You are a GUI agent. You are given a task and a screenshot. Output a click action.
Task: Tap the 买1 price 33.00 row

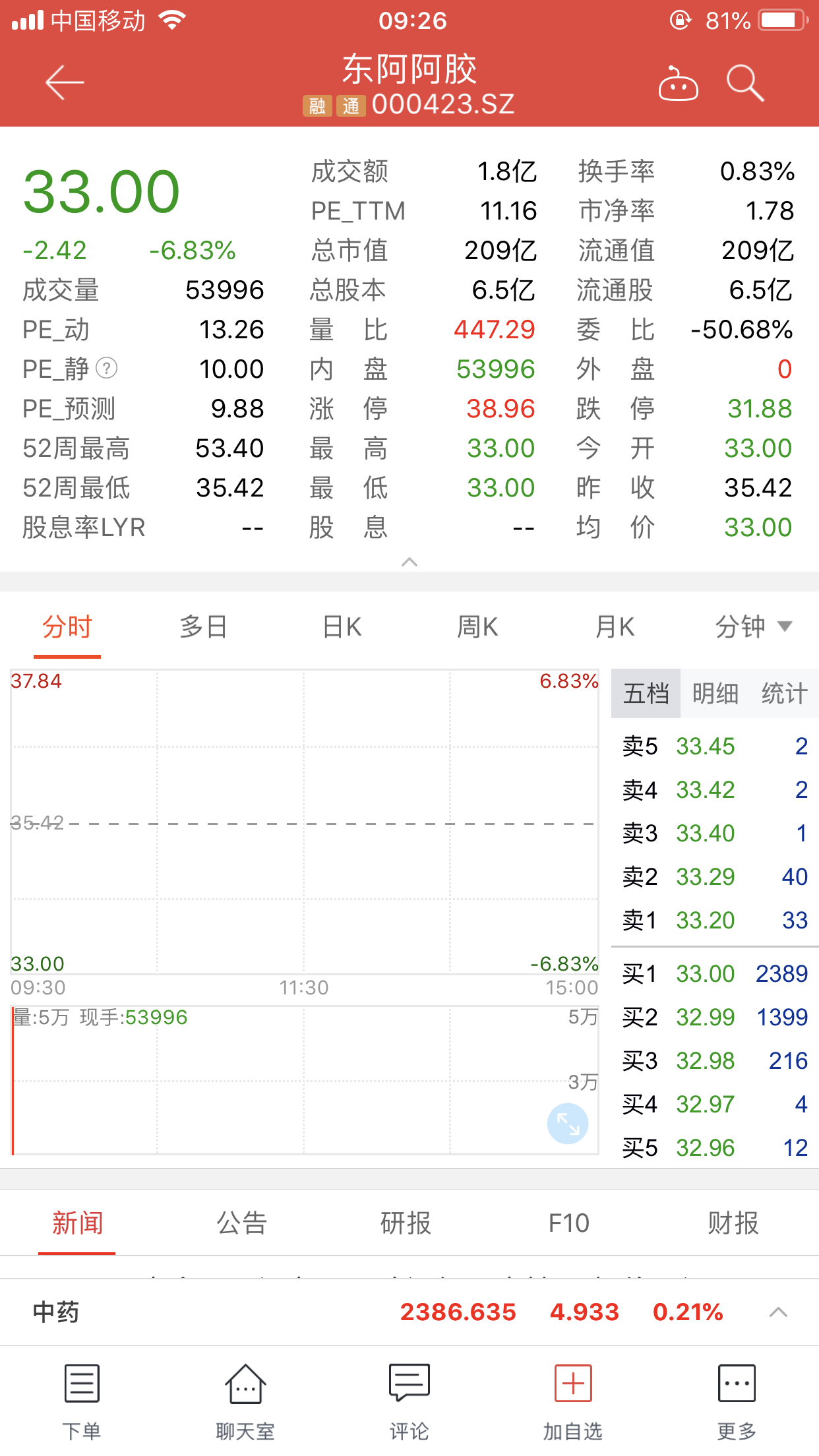coord(715,974)
